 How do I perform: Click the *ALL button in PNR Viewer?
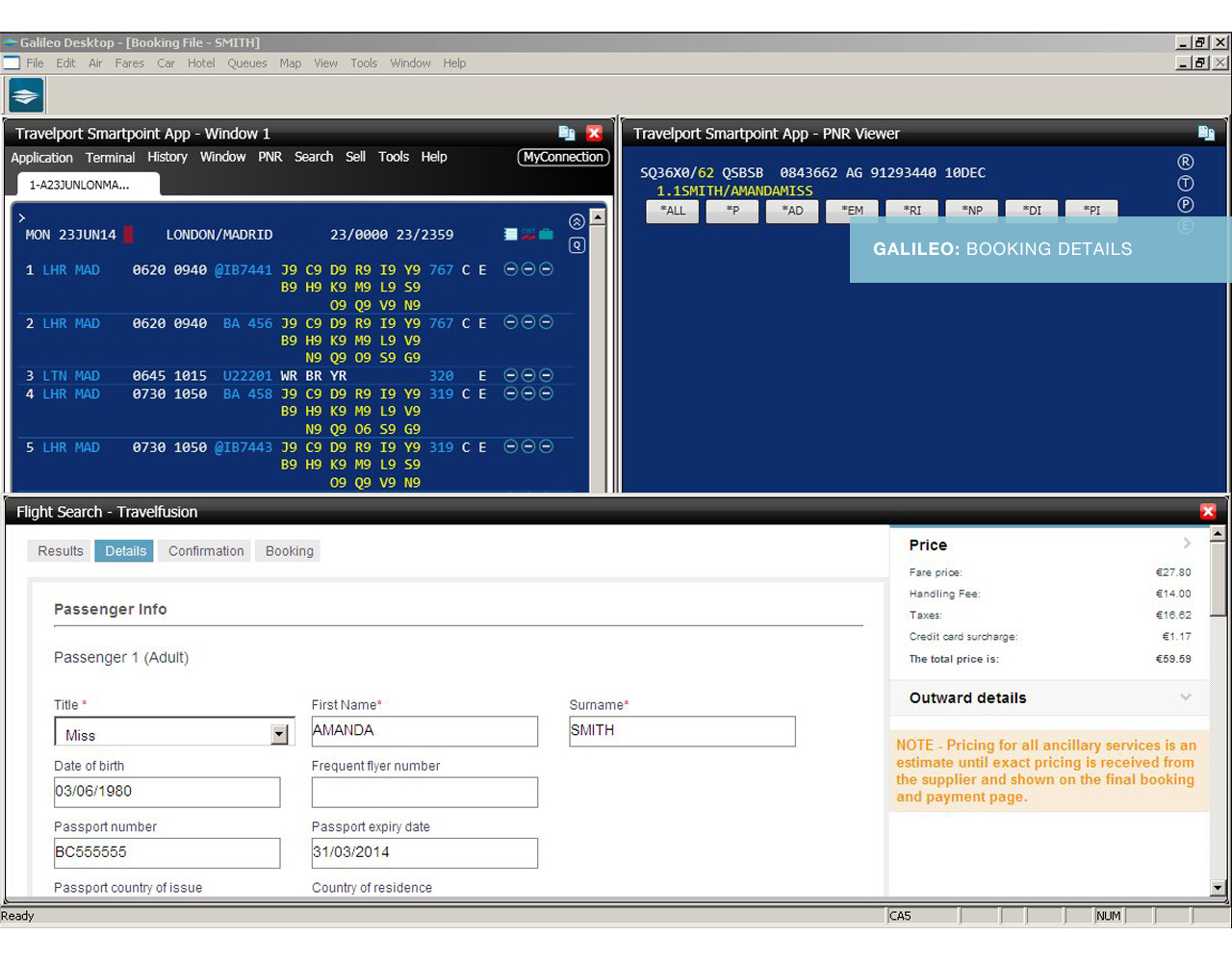pyautogui.click(x=673, y=211)
